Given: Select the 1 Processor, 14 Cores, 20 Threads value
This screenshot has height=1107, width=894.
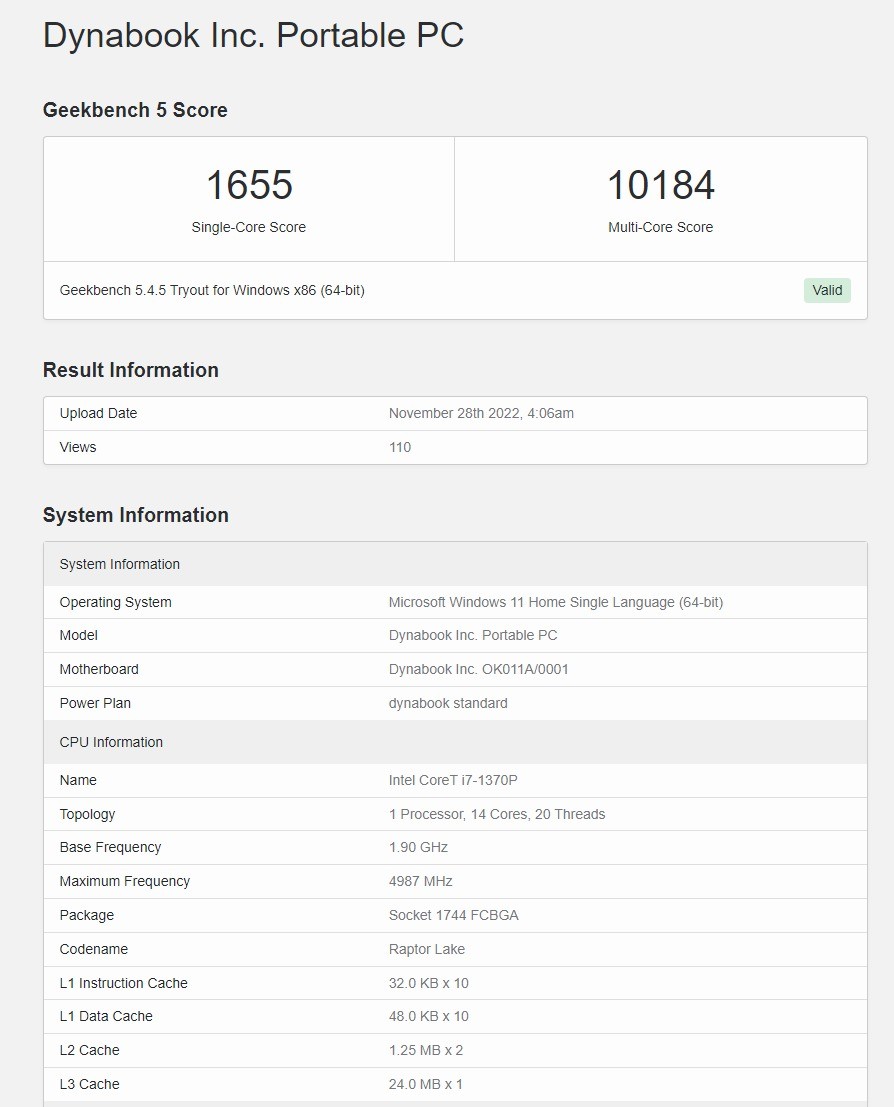Looking at the screenshot, I should [496, 814].
